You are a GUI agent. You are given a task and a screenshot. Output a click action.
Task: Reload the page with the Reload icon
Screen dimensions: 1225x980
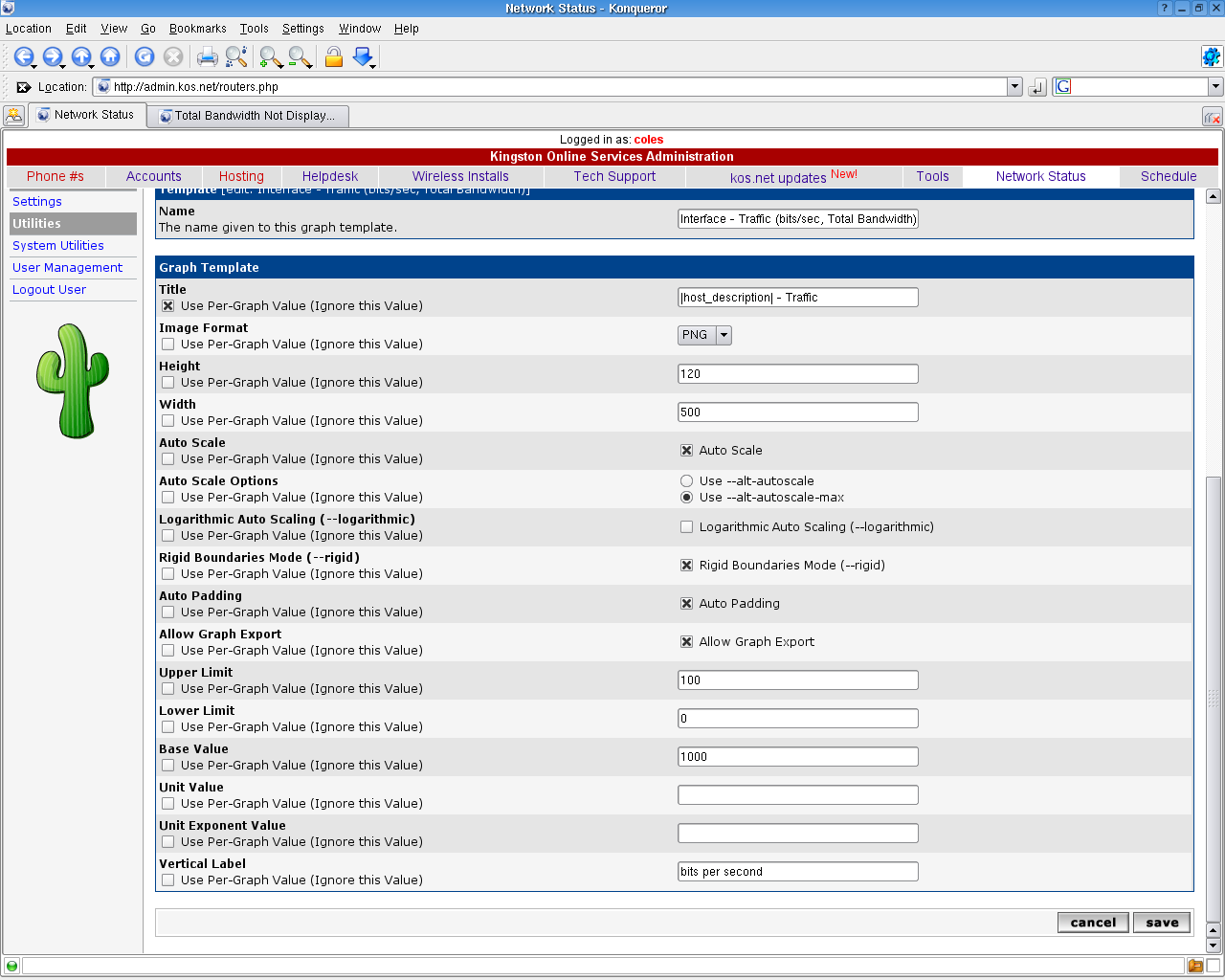point(145,56)
